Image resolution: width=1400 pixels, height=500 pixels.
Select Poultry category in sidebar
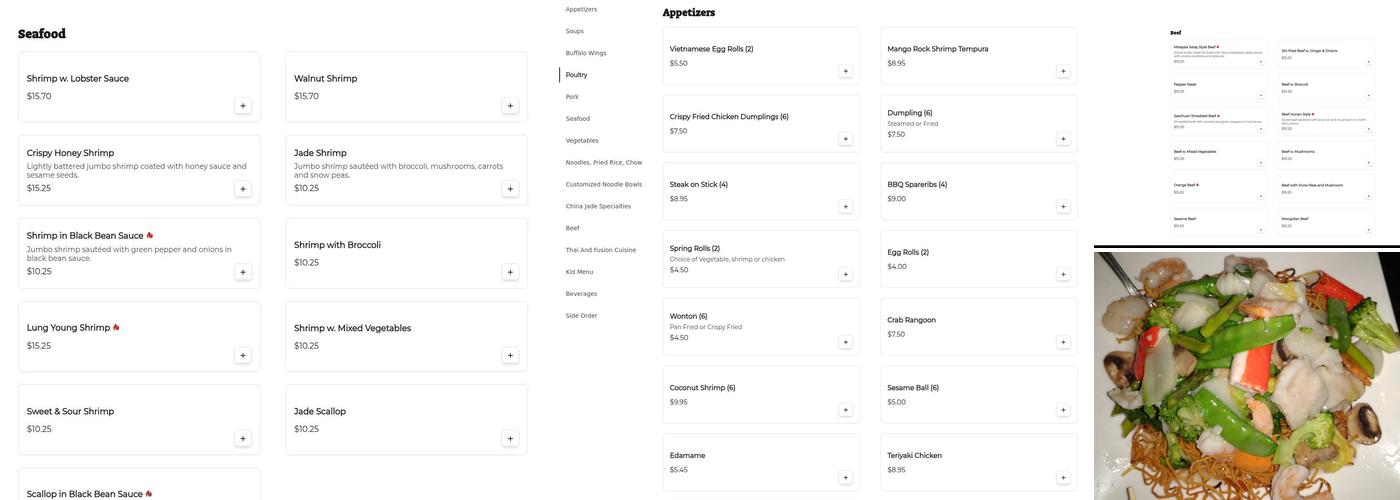pos(576,75)
